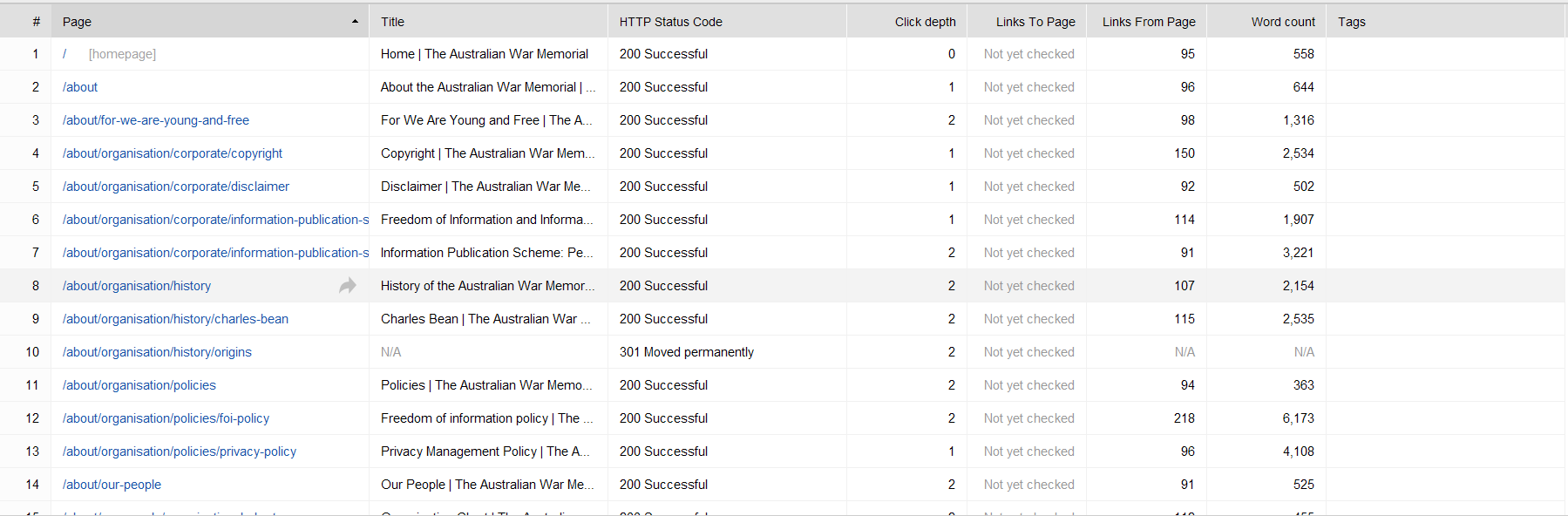
Task: Select title 'Home | The Australian War Memorial'
Action: tap(485, 54)
